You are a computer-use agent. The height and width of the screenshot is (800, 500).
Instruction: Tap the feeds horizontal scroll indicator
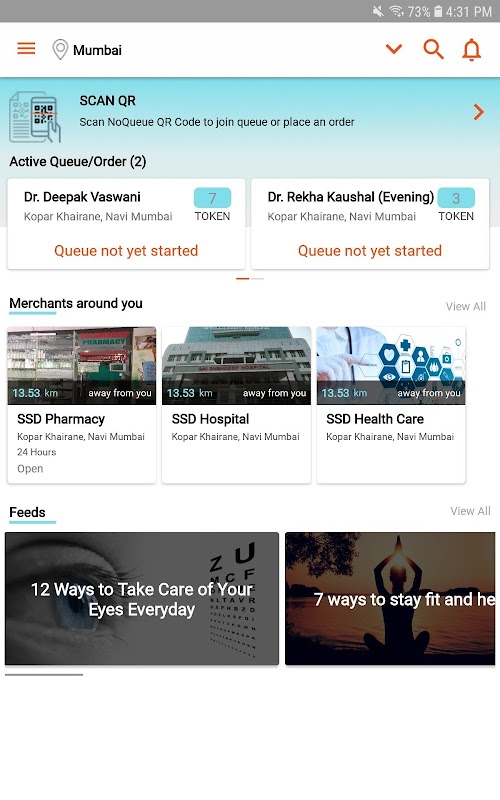tap(44, 674)
